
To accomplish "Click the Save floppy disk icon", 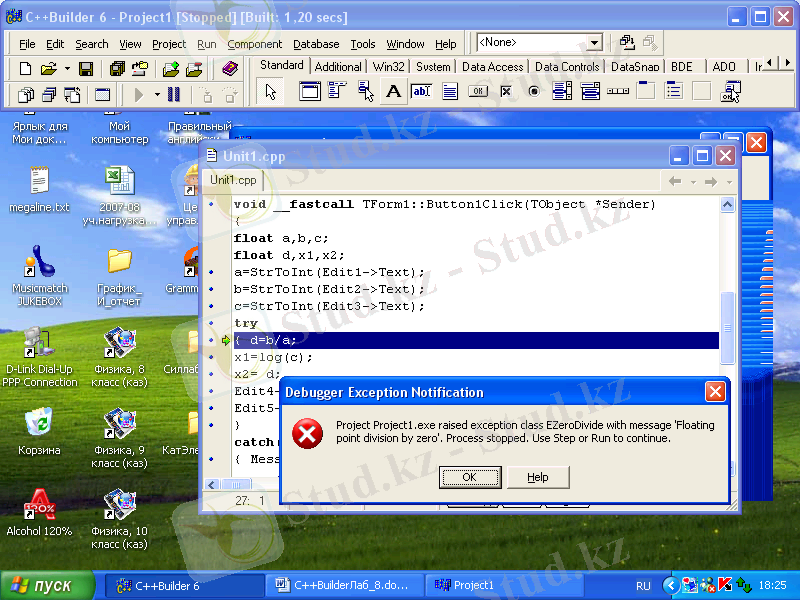I will point(86,68).
